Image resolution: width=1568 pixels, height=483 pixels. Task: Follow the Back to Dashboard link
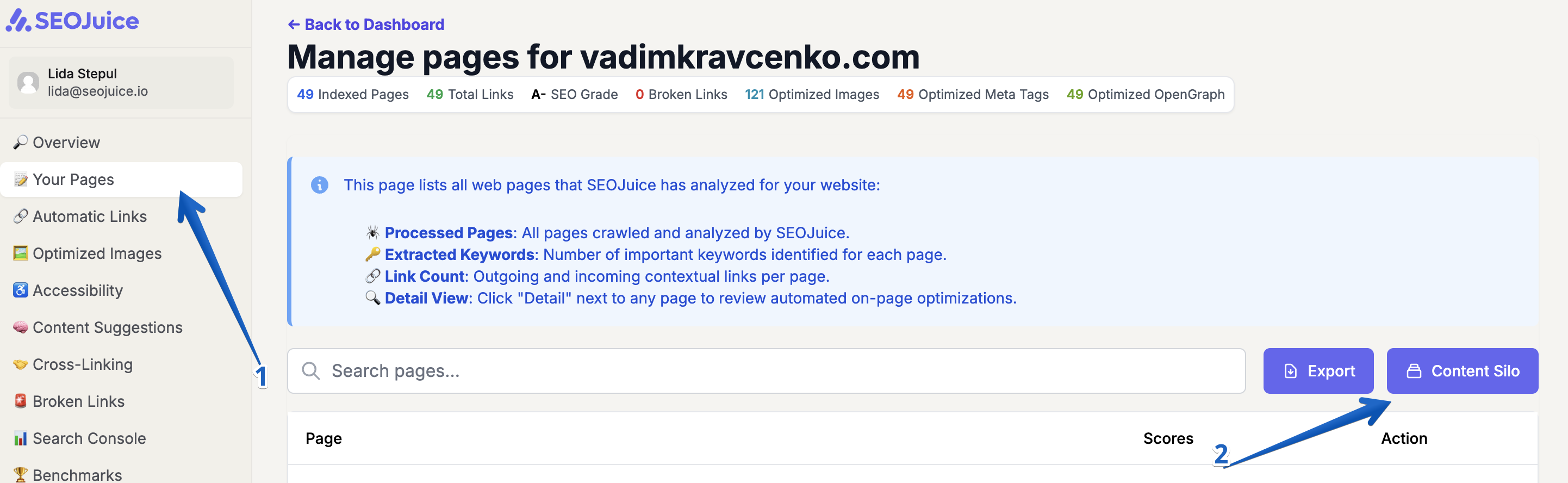pyautogui.click(x=365, y=24)
